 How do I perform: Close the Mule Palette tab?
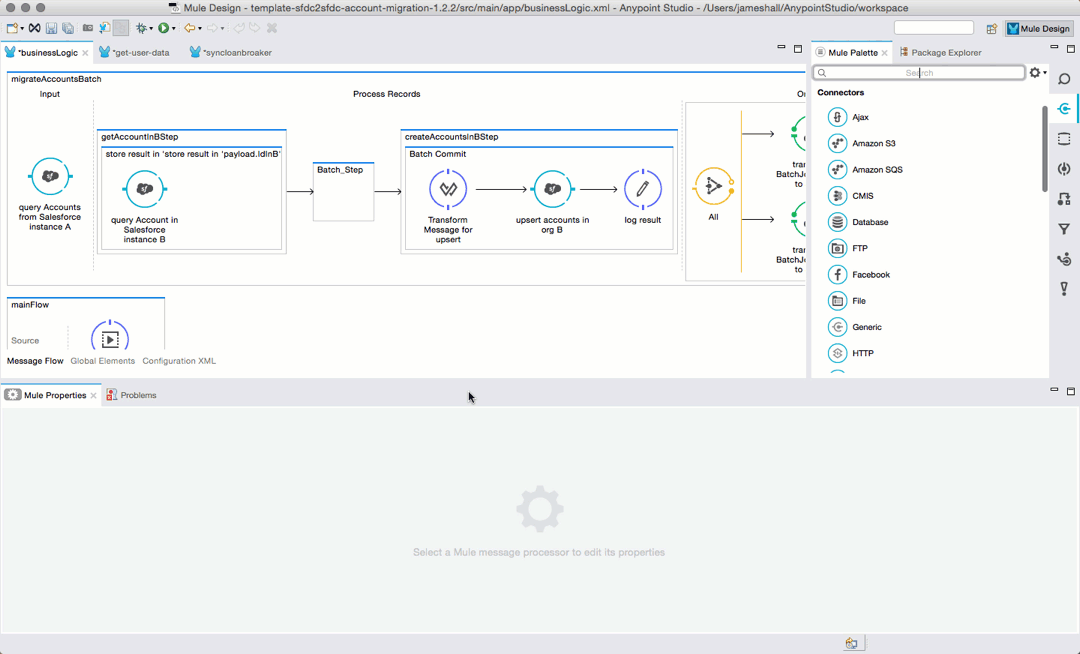tap(885, 53)
